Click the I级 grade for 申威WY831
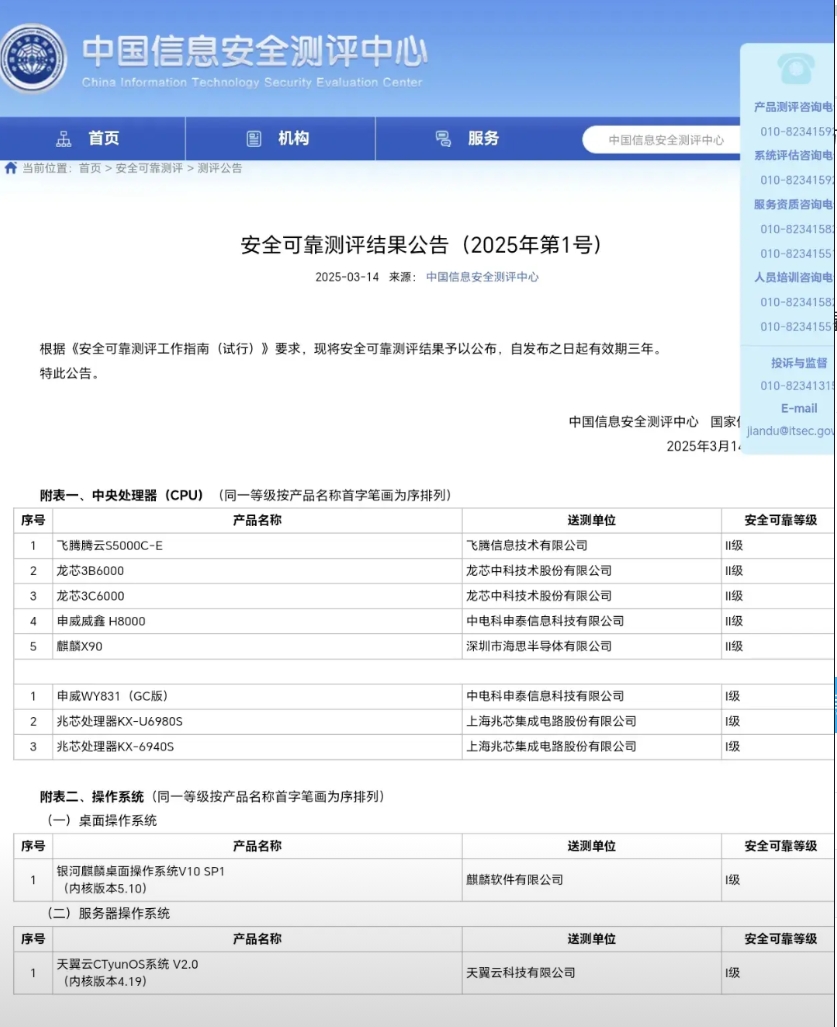This screenshot has width=837, height=1027. tap(732, 696)
